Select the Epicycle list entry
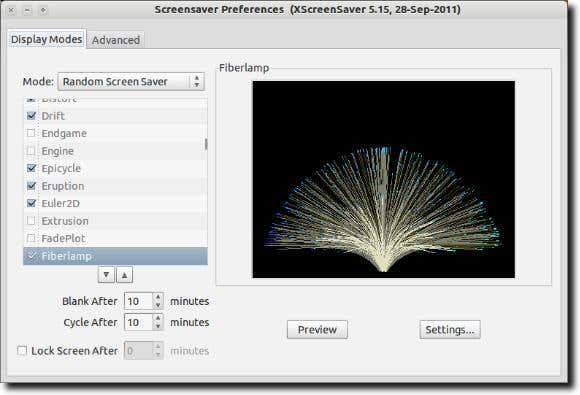 click(115, 168)
